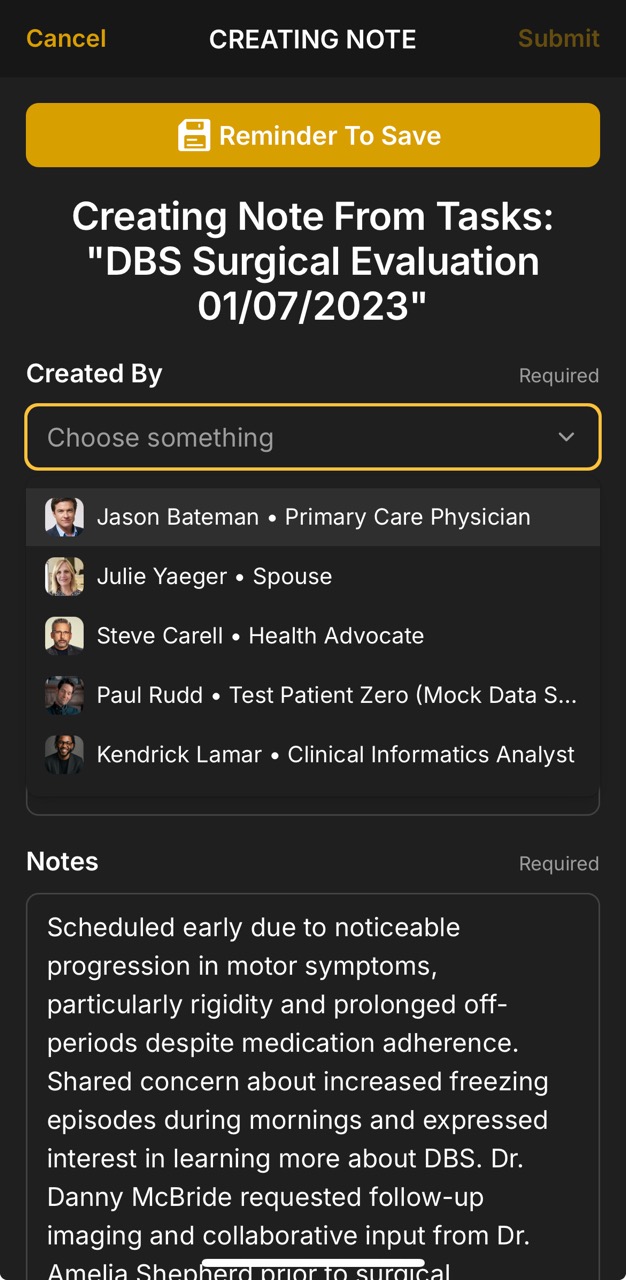Viewport: 626px width, 1280px height.
Task: Select Julie Yaeger, Spouse
Action: click(x=313, y=576)
